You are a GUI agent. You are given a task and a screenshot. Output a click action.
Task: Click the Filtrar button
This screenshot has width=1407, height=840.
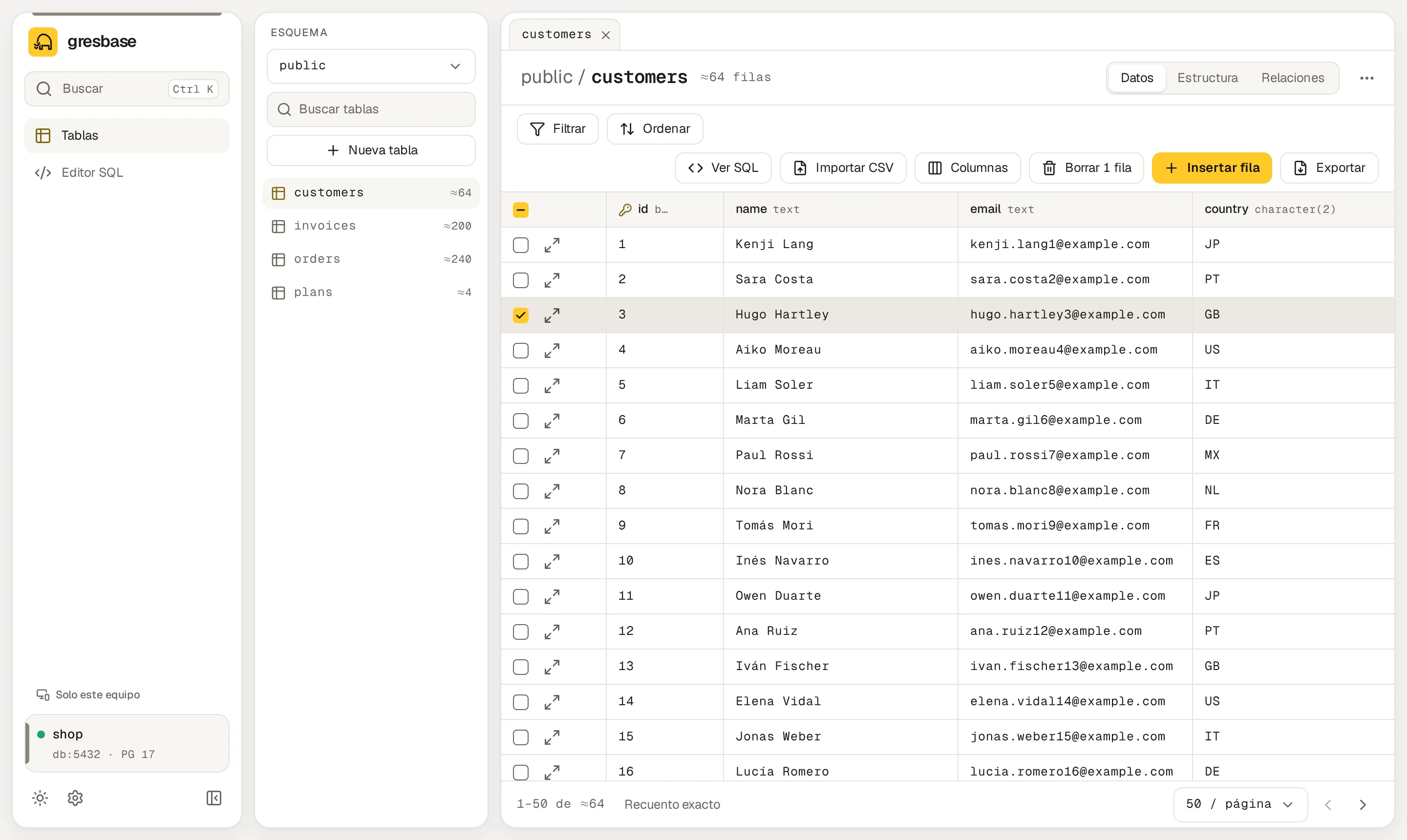click(x=557, y=129)
